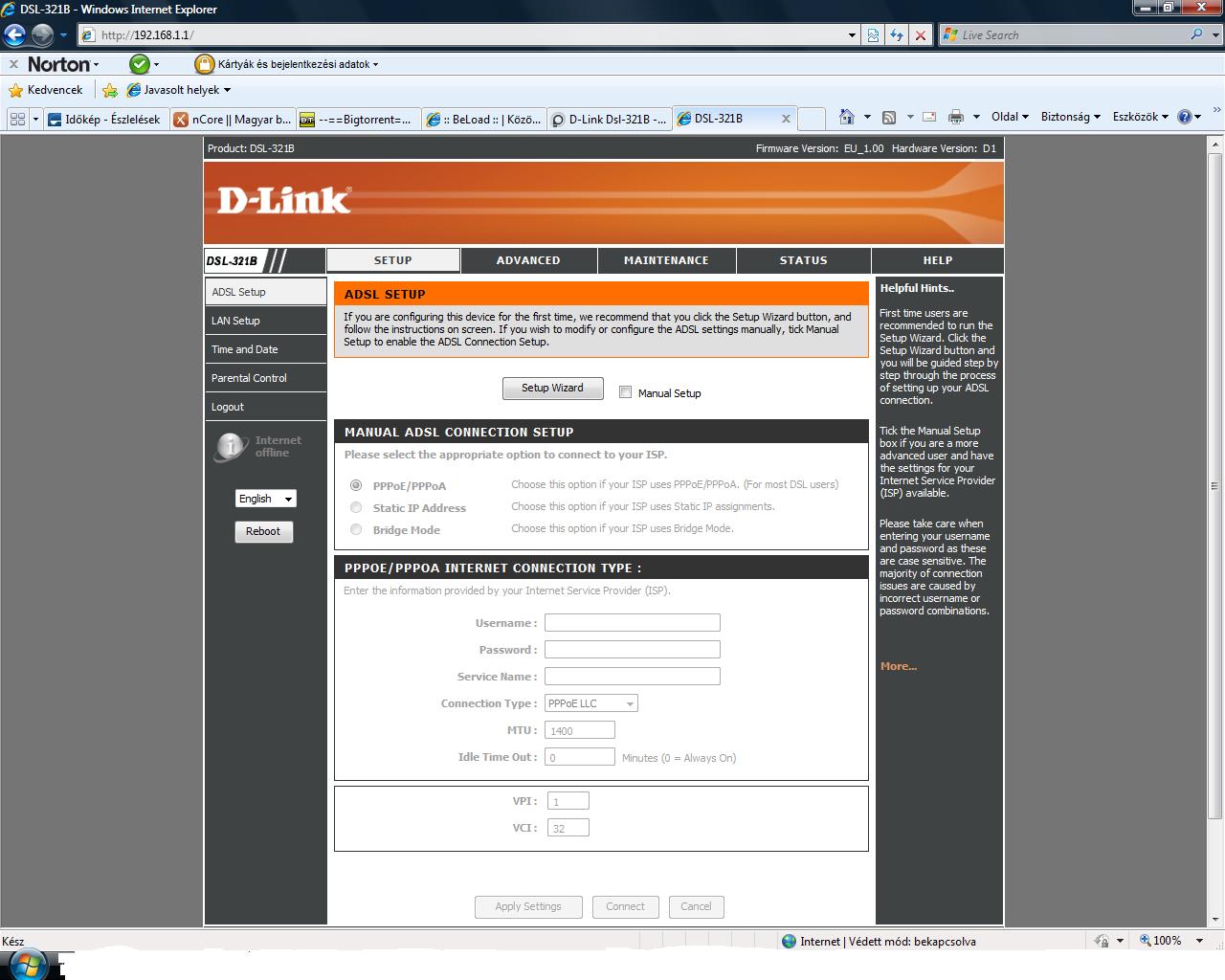Screen dimensions: 1225x980
Task: Click the Password input field
Action: pos(632,649)
